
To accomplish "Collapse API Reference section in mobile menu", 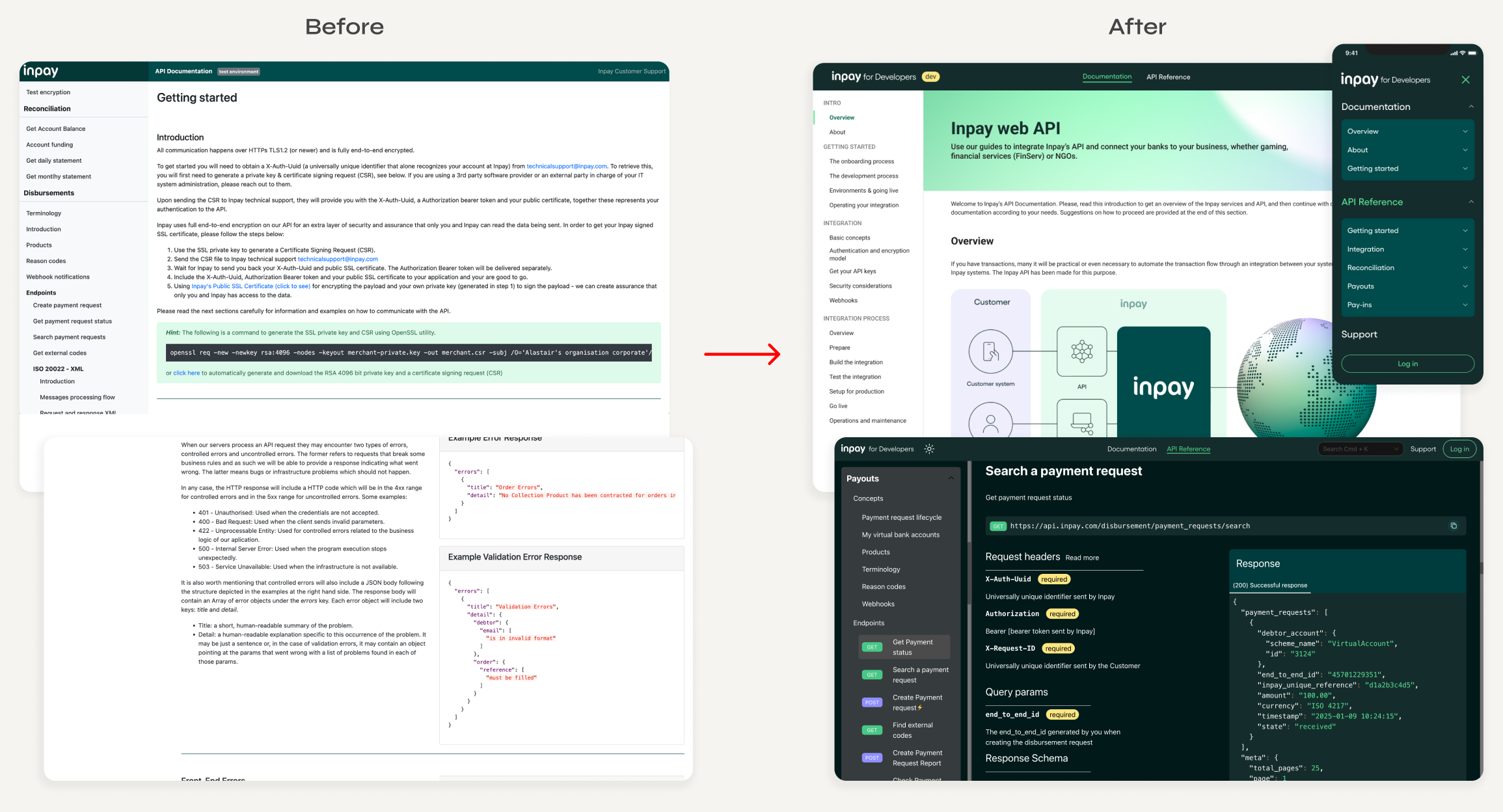I will coord(1471,202).
